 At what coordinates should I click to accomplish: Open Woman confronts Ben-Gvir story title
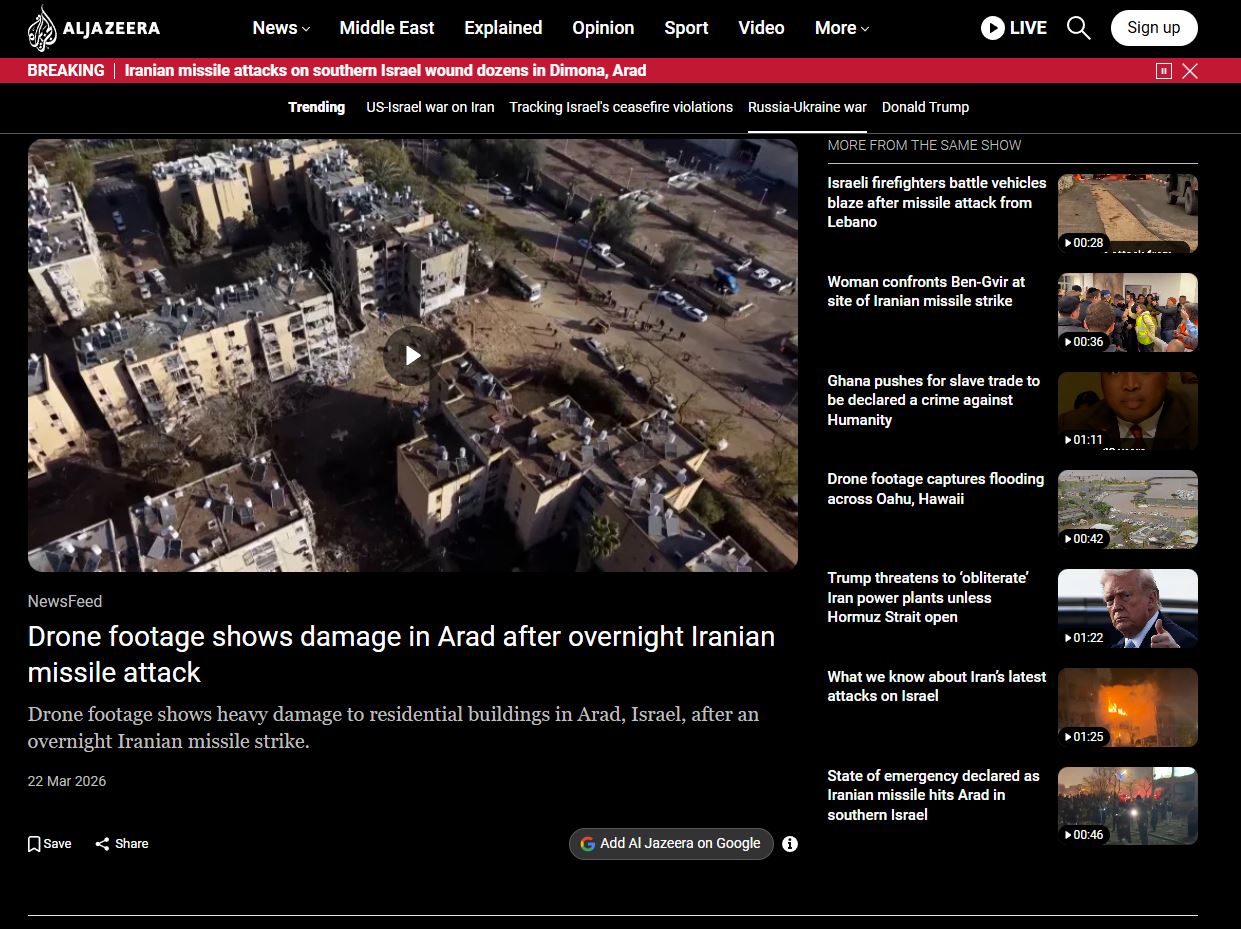point(926,291)
